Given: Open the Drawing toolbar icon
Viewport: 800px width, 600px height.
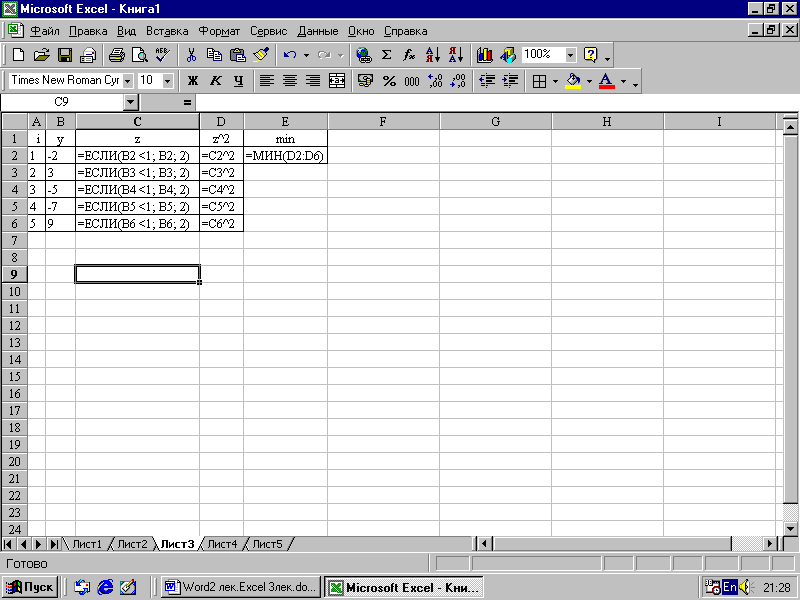Looking at the screenshot, I should pyautogui.click(x=508, y=55).
